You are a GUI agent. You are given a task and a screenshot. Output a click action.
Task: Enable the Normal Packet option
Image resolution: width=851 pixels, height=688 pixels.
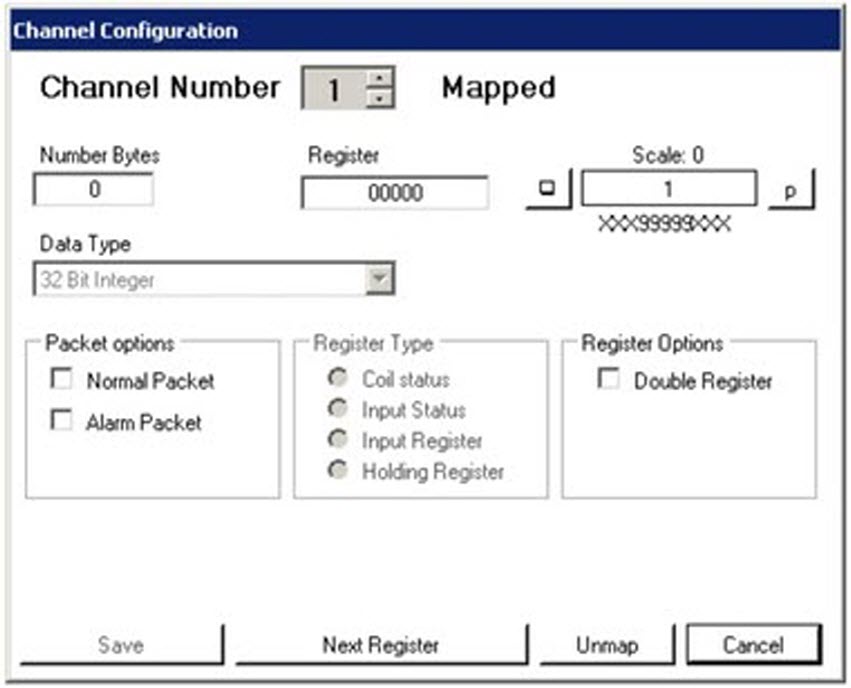(62, 380)
